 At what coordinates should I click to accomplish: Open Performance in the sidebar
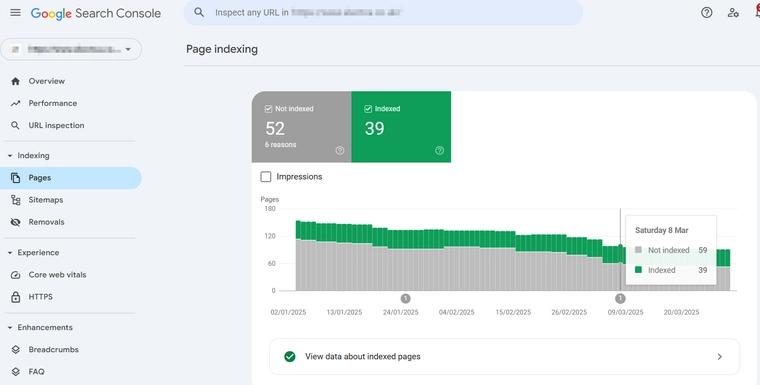pos(71,103)
